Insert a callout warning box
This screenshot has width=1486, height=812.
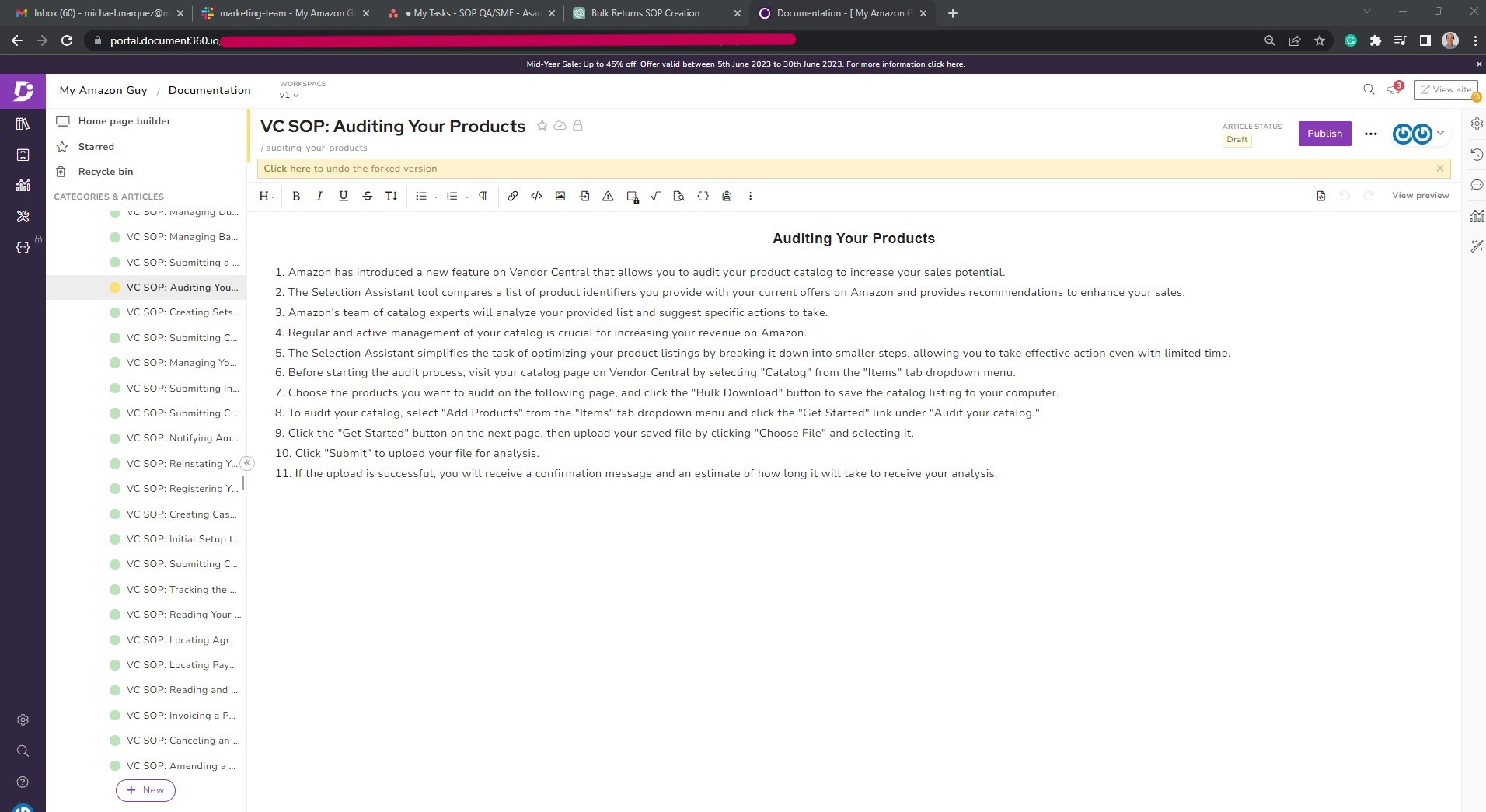pyautogui.click(x=608, y=197)
